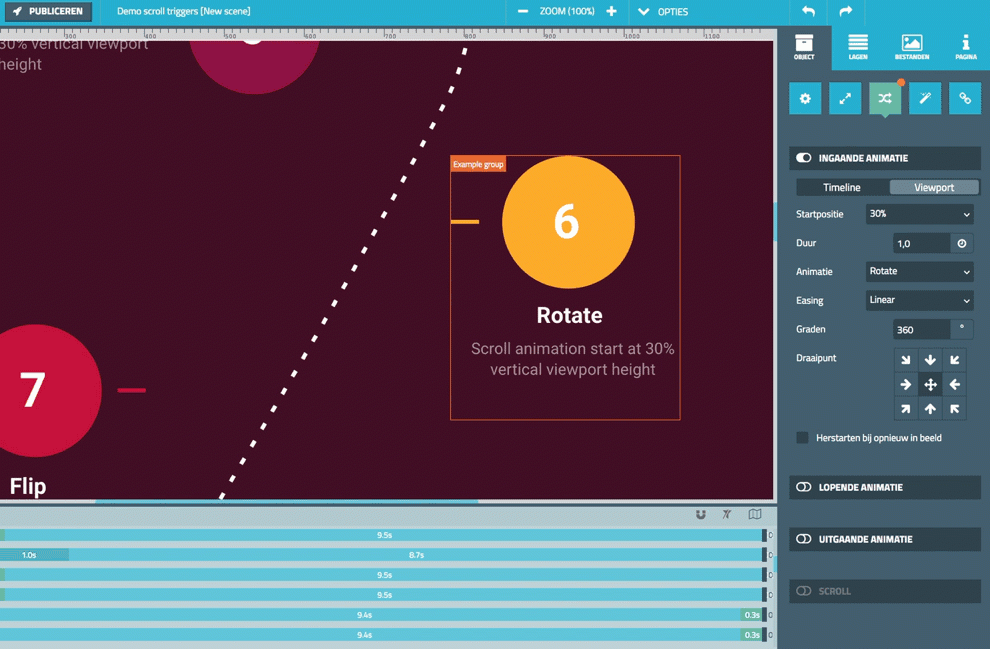Click the undo arrow icon
Viewport: 990px width, 649px height.
[x=808, y=12]
